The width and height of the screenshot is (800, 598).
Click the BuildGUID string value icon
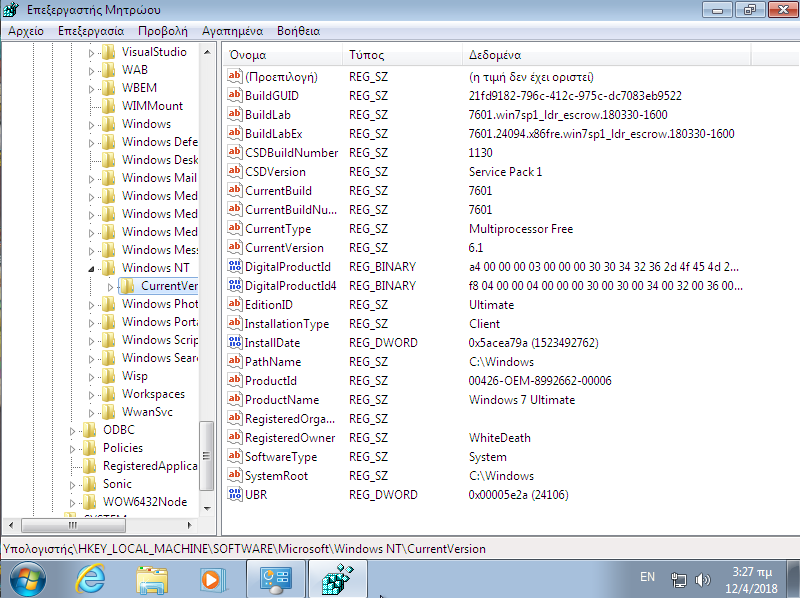coord(235,95)
